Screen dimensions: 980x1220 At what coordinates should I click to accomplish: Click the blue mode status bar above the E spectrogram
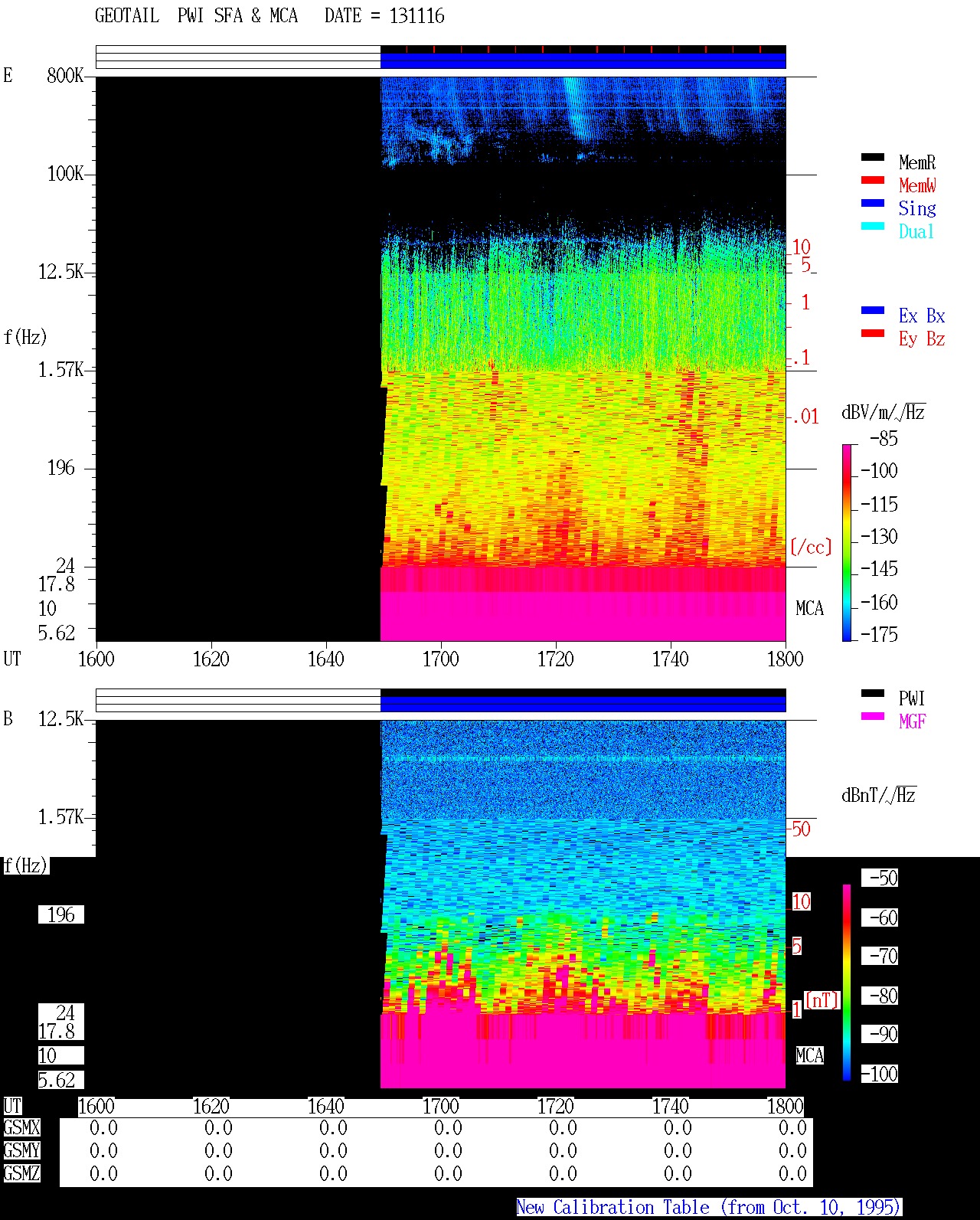pos(583,61)
